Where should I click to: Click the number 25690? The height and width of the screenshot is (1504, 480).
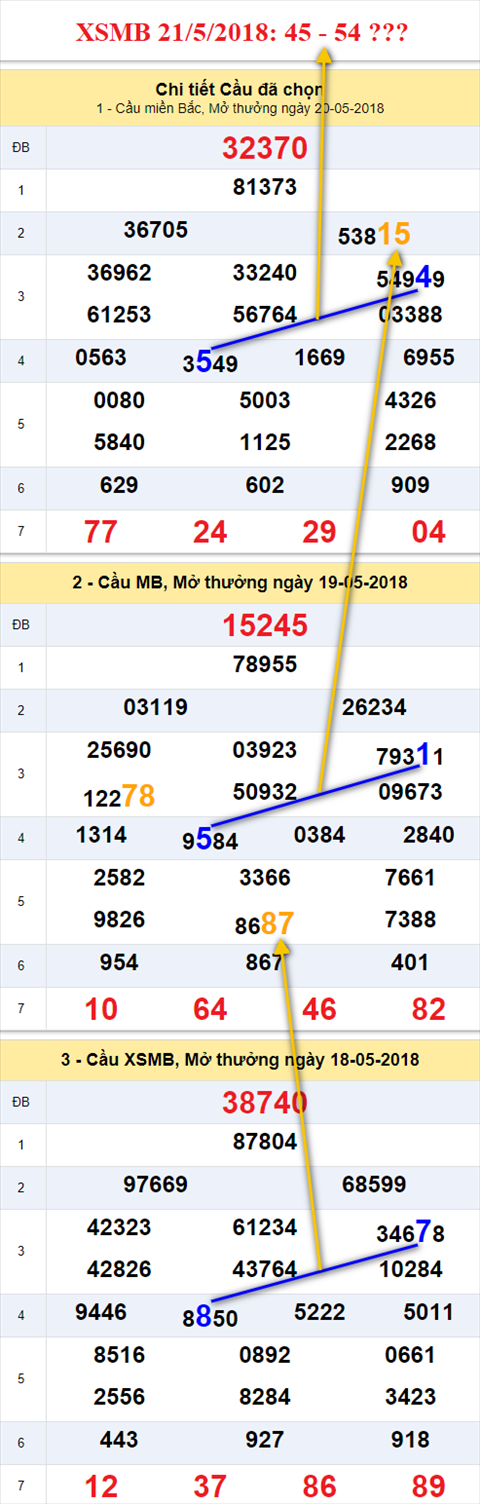click(119, 750)
